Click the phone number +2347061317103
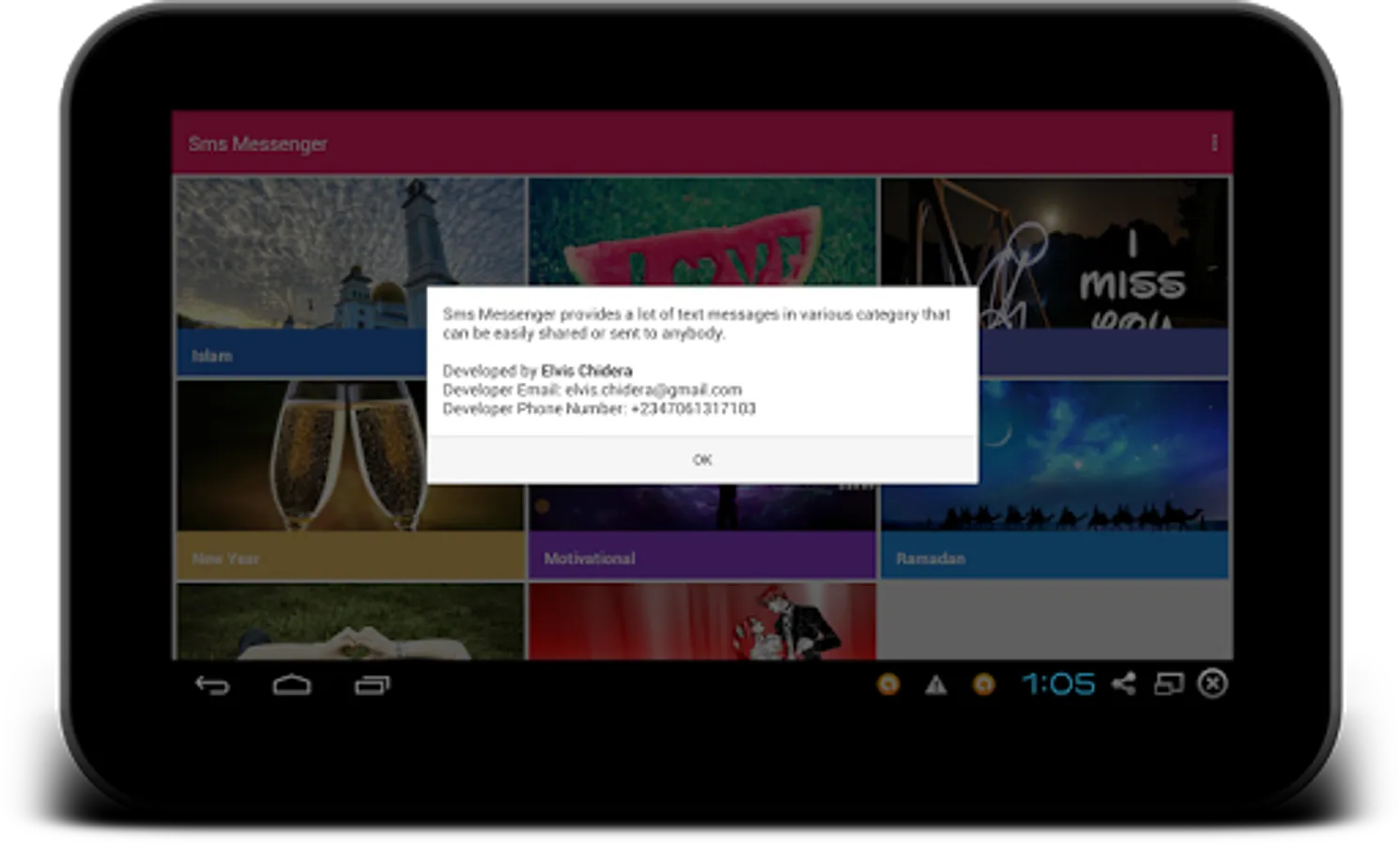This screenshot has width=1400, height=845. click(693, 408)
